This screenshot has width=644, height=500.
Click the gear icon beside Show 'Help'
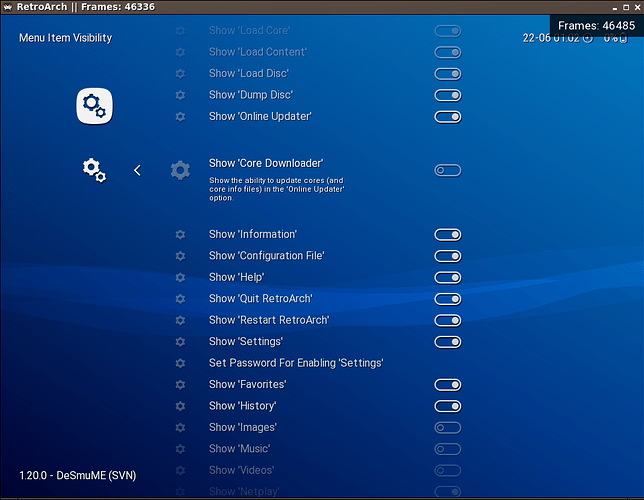click(180, 277)
